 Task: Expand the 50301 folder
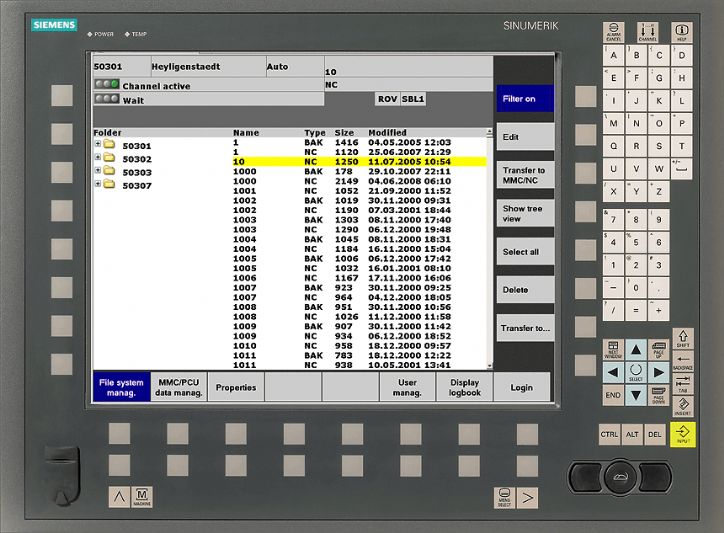(x=98, y=144)
